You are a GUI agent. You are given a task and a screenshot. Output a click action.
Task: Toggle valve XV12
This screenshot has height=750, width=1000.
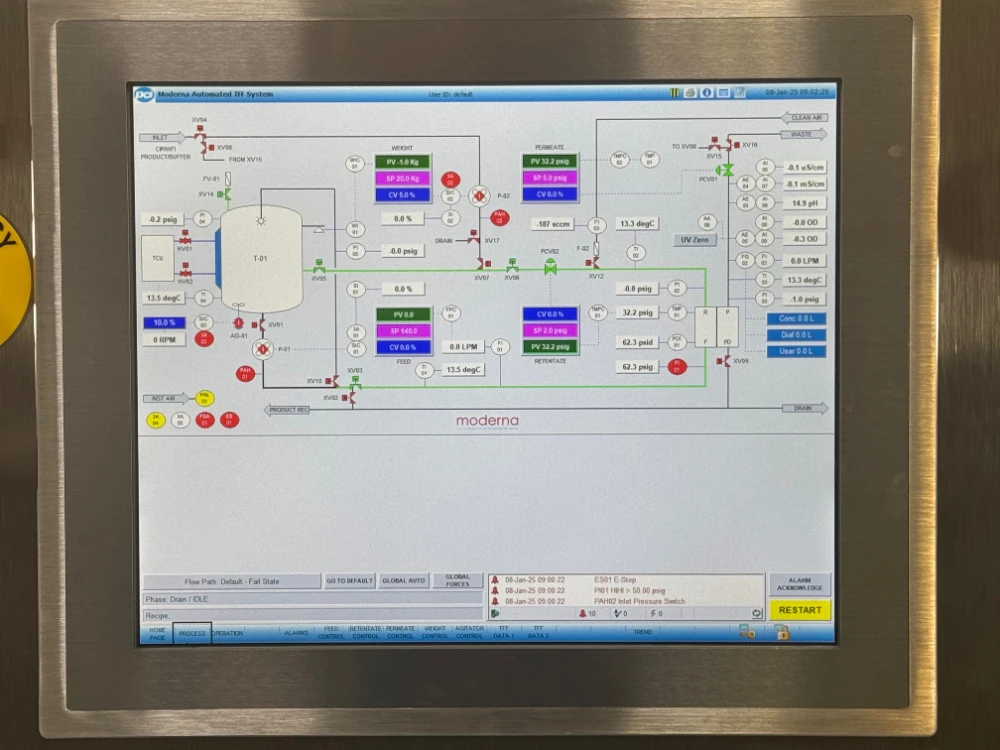[x=596, y=264]
